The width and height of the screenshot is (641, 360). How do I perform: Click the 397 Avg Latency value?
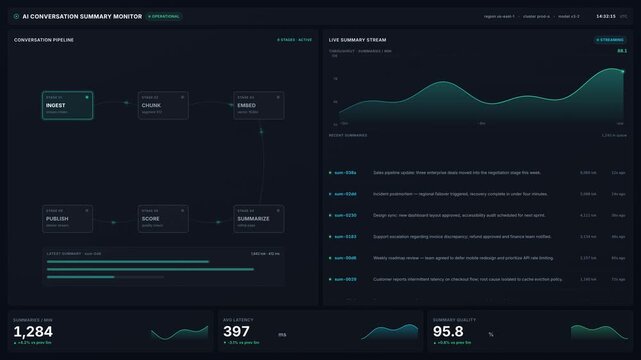pos(236,331)
